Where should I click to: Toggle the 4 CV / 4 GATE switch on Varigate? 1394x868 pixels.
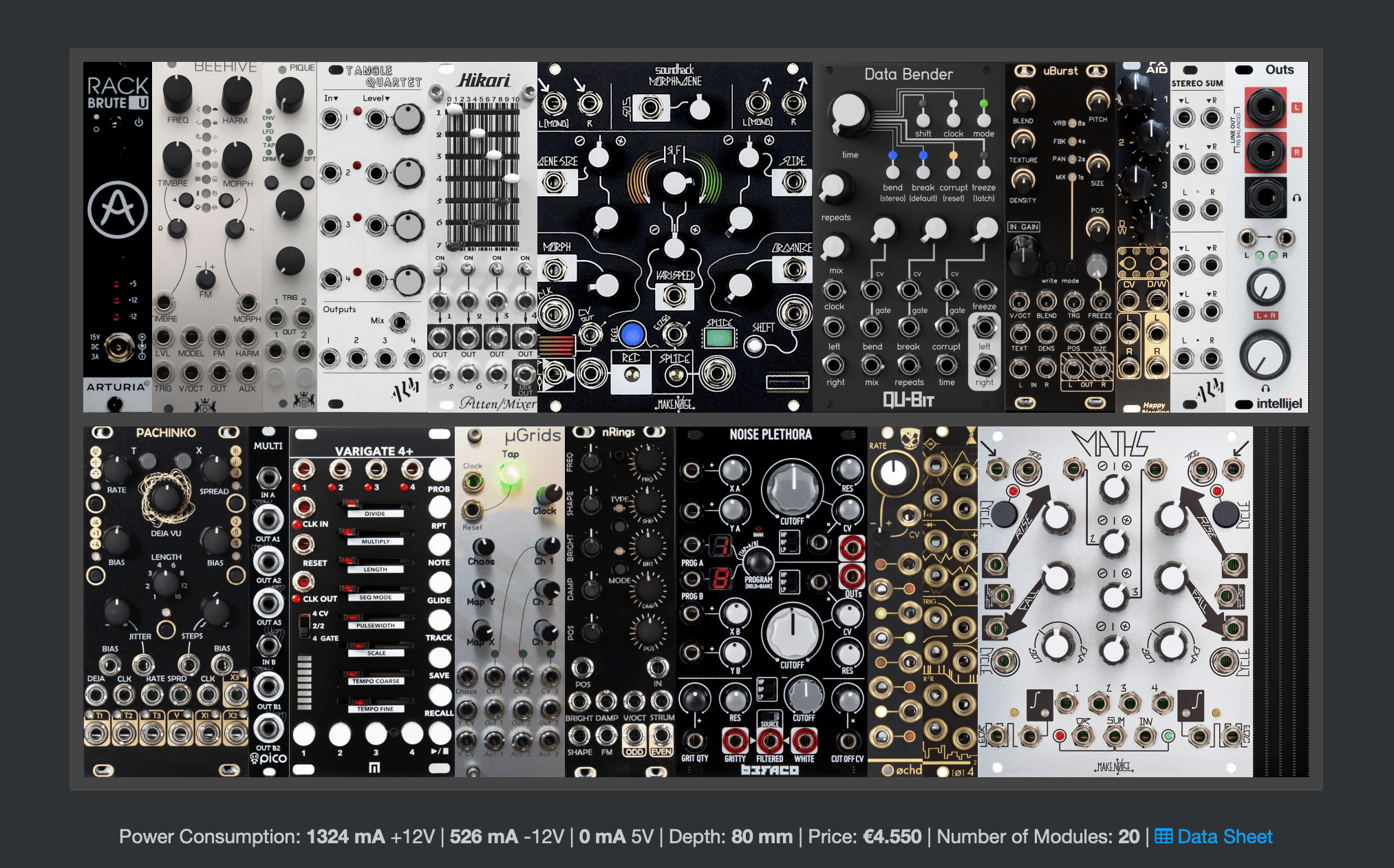[x=304, y=625]
